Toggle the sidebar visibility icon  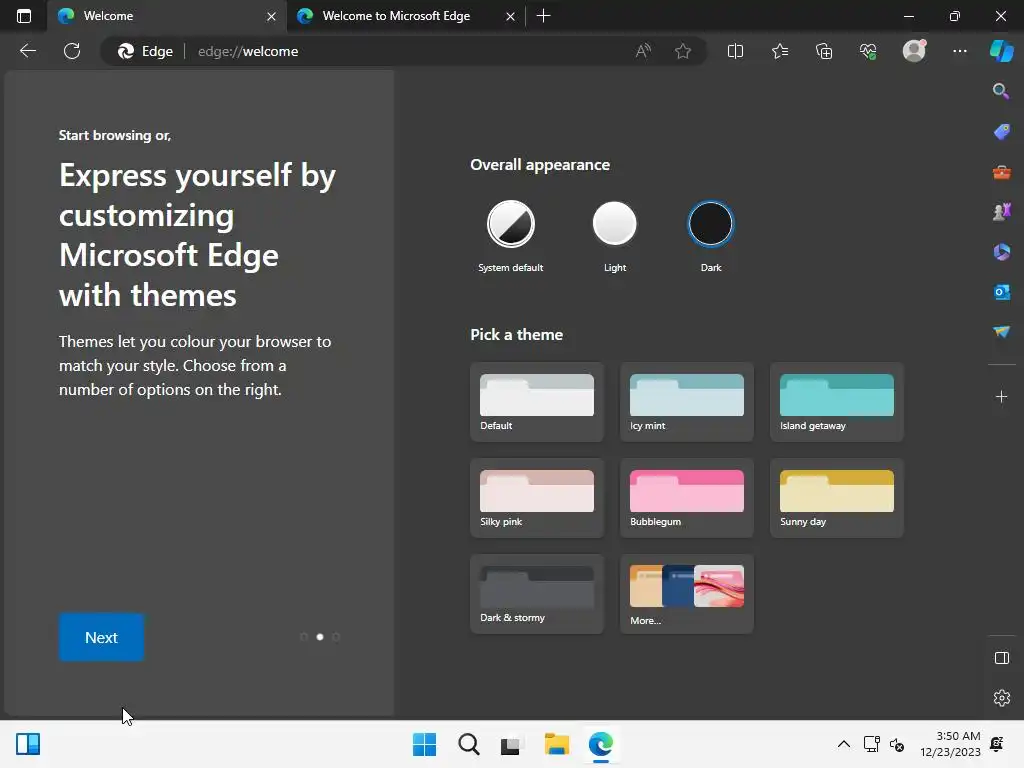1001,658
